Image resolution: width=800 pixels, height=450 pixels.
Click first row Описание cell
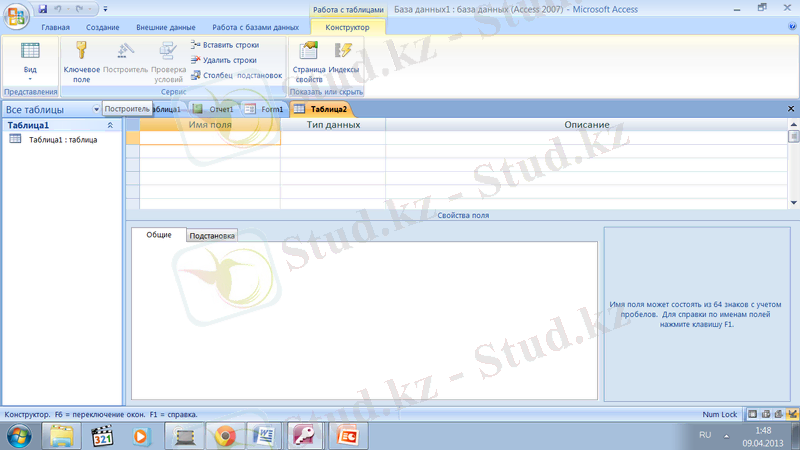[x=586, y=138]
